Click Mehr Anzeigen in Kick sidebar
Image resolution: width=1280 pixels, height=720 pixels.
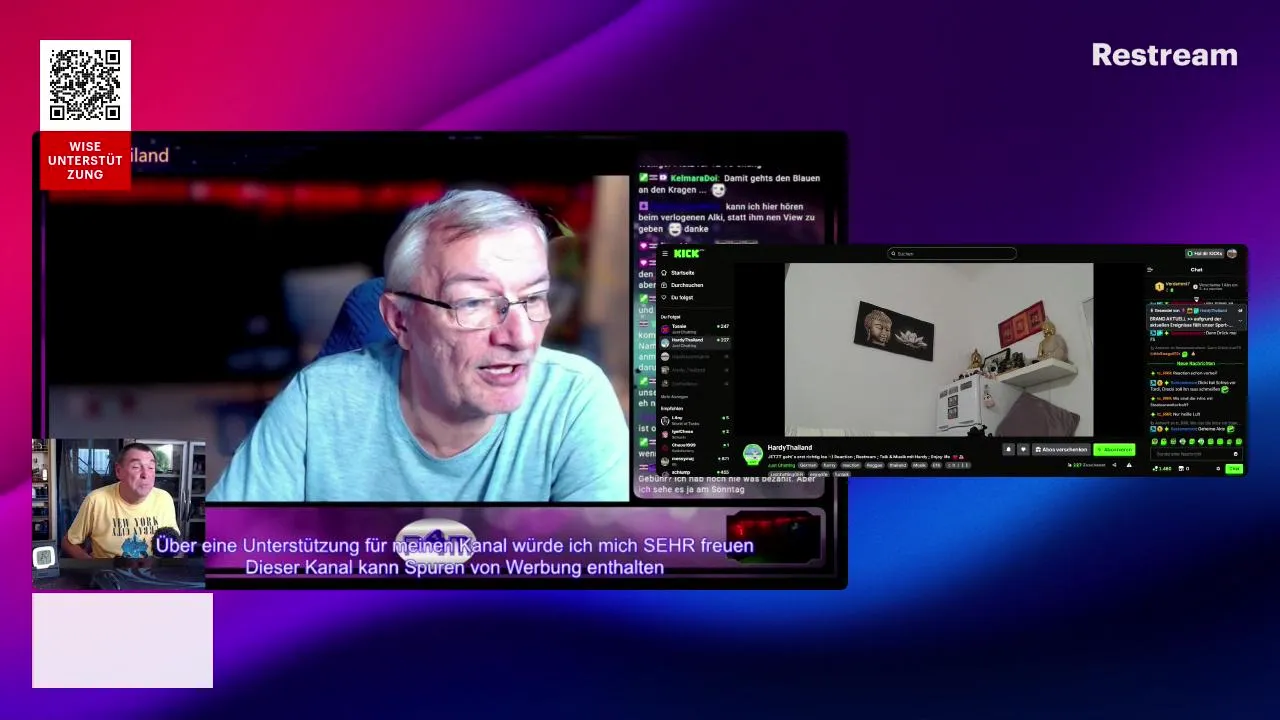coord(674,397)
